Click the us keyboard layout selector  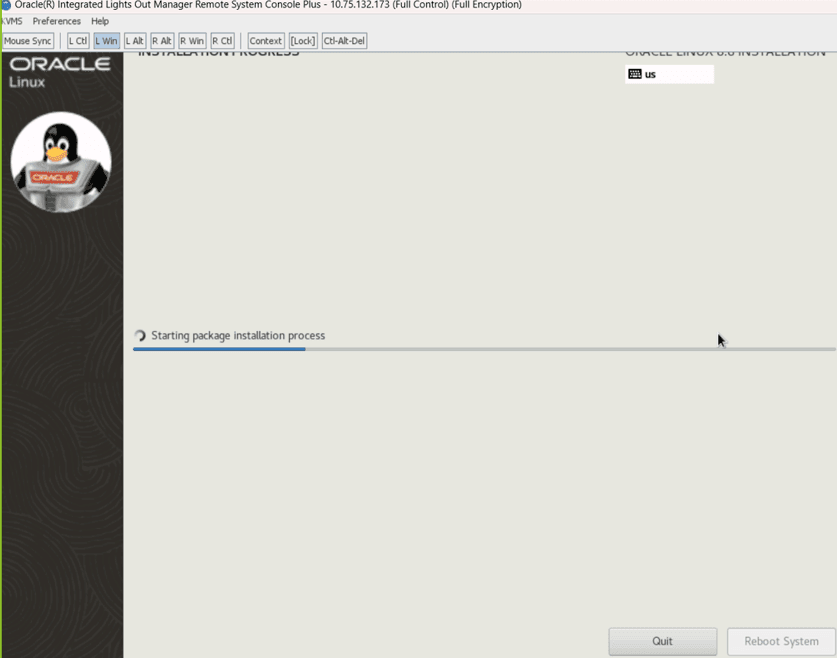pyautogui.click(x=667, y=73)
